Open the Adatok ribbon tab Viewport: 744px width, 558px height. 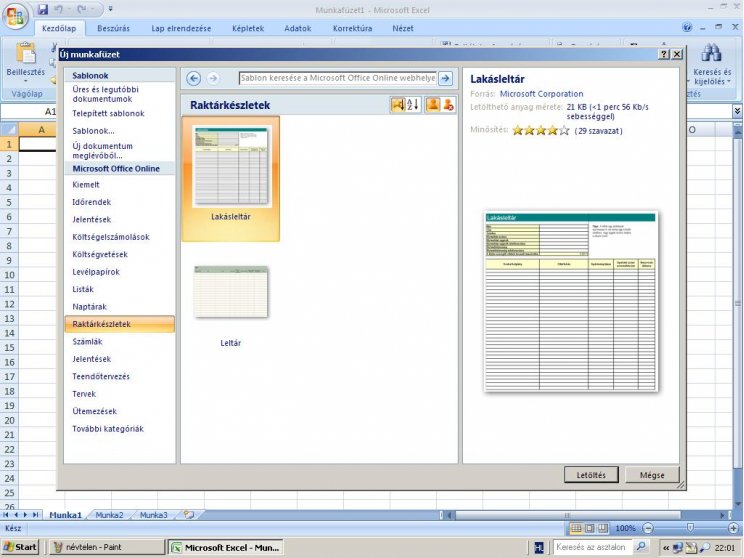pyautogui.click(x=298, y=28)
